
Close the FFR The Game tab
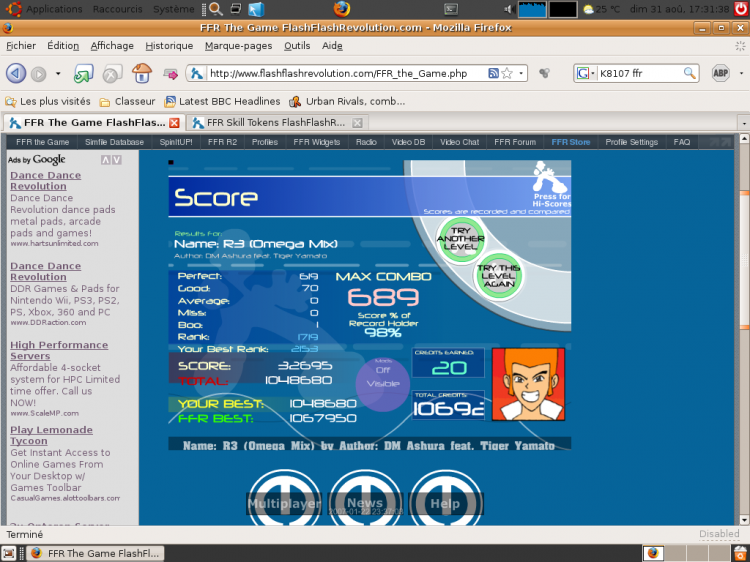click(x=175, y=123)
